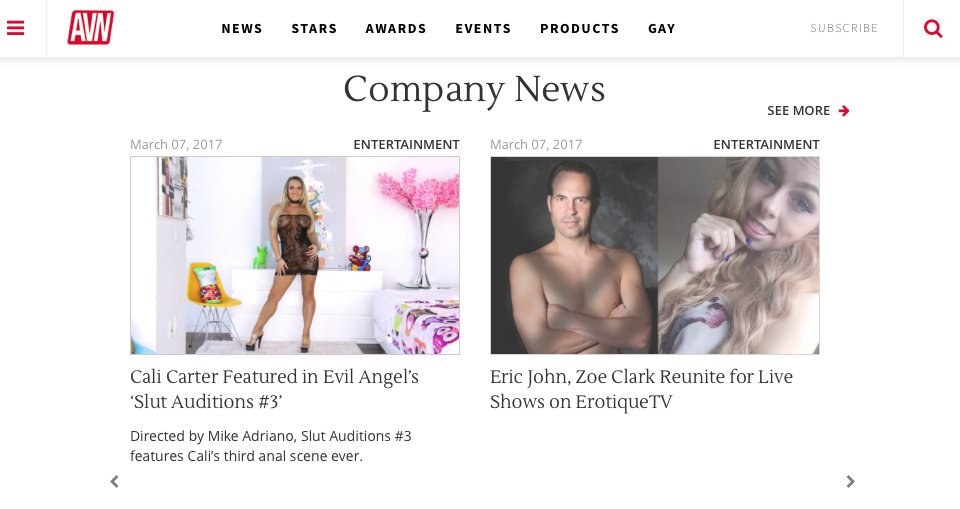Image resolution: width=960 pixels, height=509 pixels.
Task: Click the Entertainment tag above the second article
Action: click(x=766, y=145)
